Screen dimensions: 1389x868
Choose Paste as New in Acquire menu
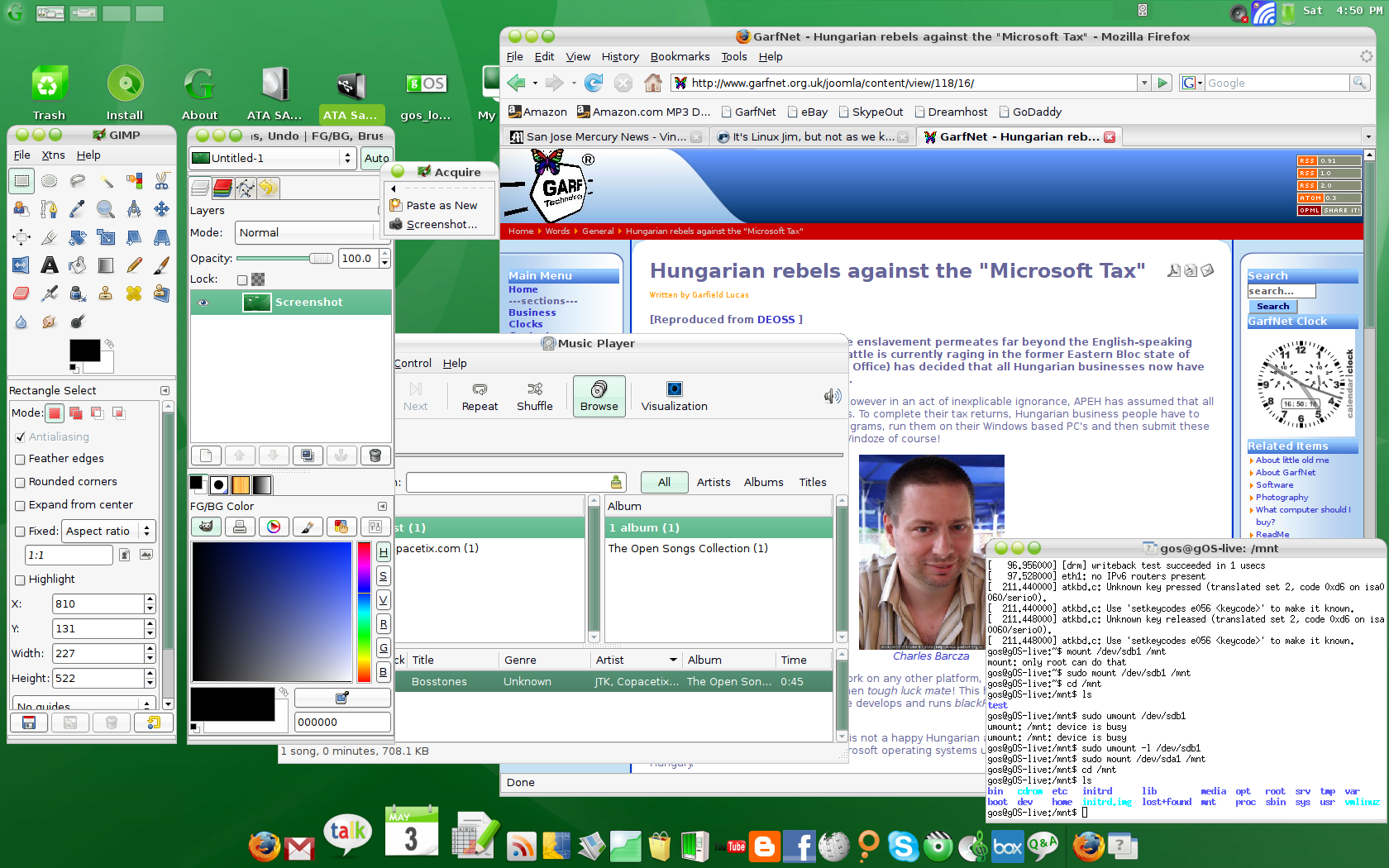pyautogui.click(x=441, y=206)
